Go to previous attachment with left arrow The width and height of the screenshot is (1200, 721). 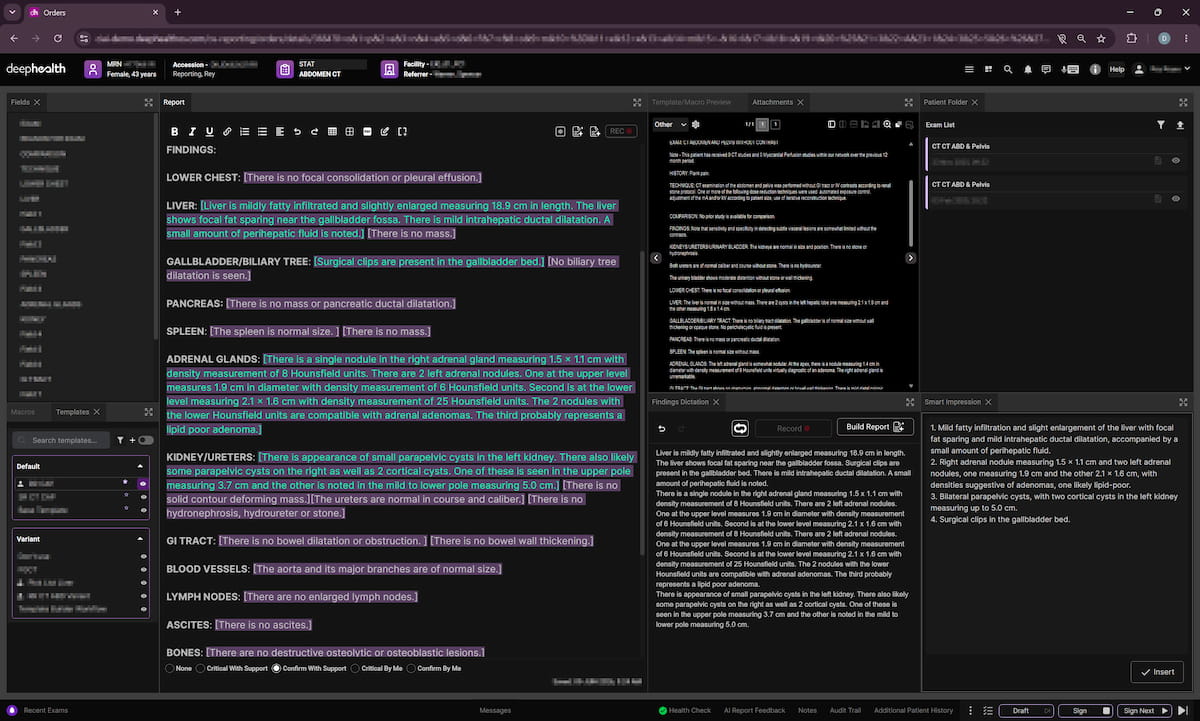tap(656, 258)
